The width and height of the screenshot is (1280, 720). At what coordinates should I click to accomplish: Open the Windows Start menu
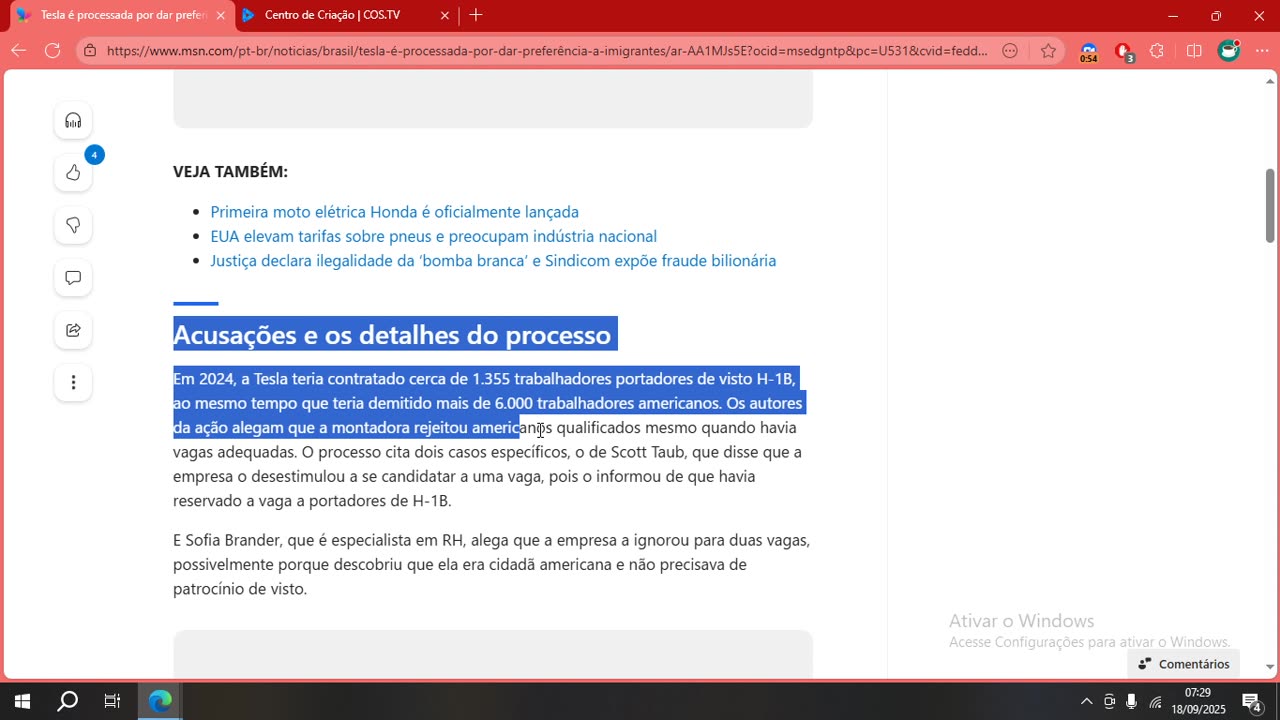pyautogui.click(x=22, y=701)
